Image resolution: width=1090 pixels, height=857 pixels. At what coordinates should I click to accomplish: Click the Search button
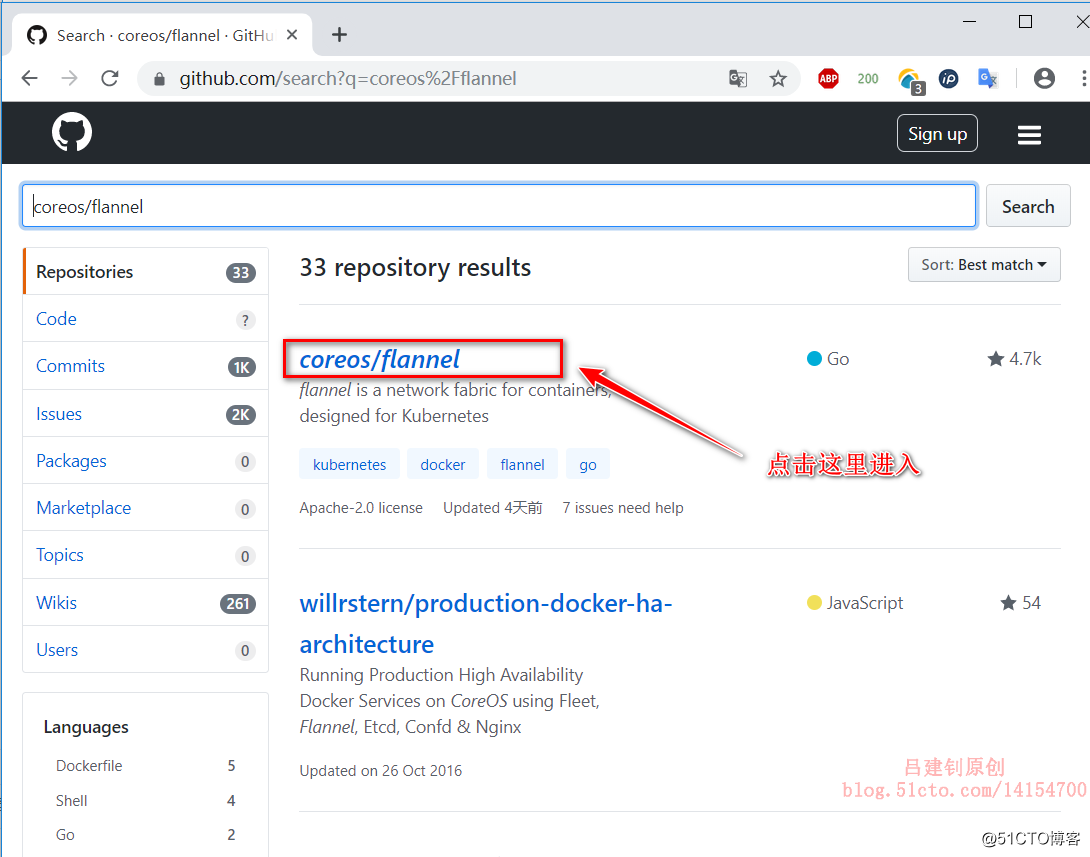pos(1027,206)
